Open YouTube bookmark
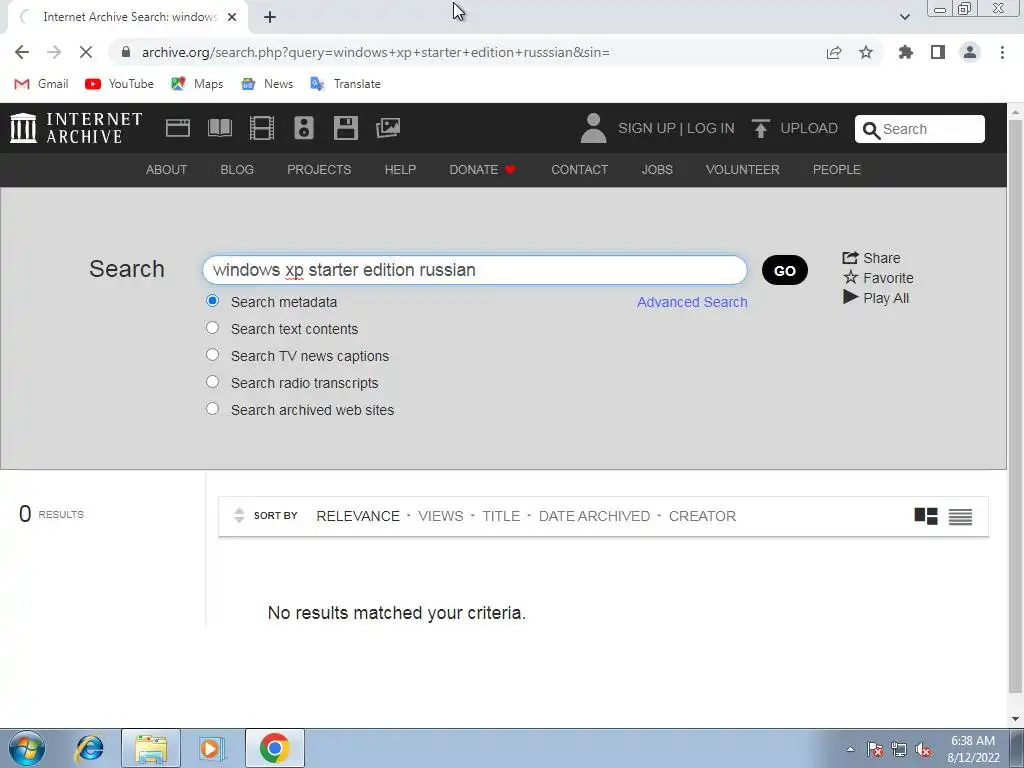 pyautogui.click(x=120, y=84)
